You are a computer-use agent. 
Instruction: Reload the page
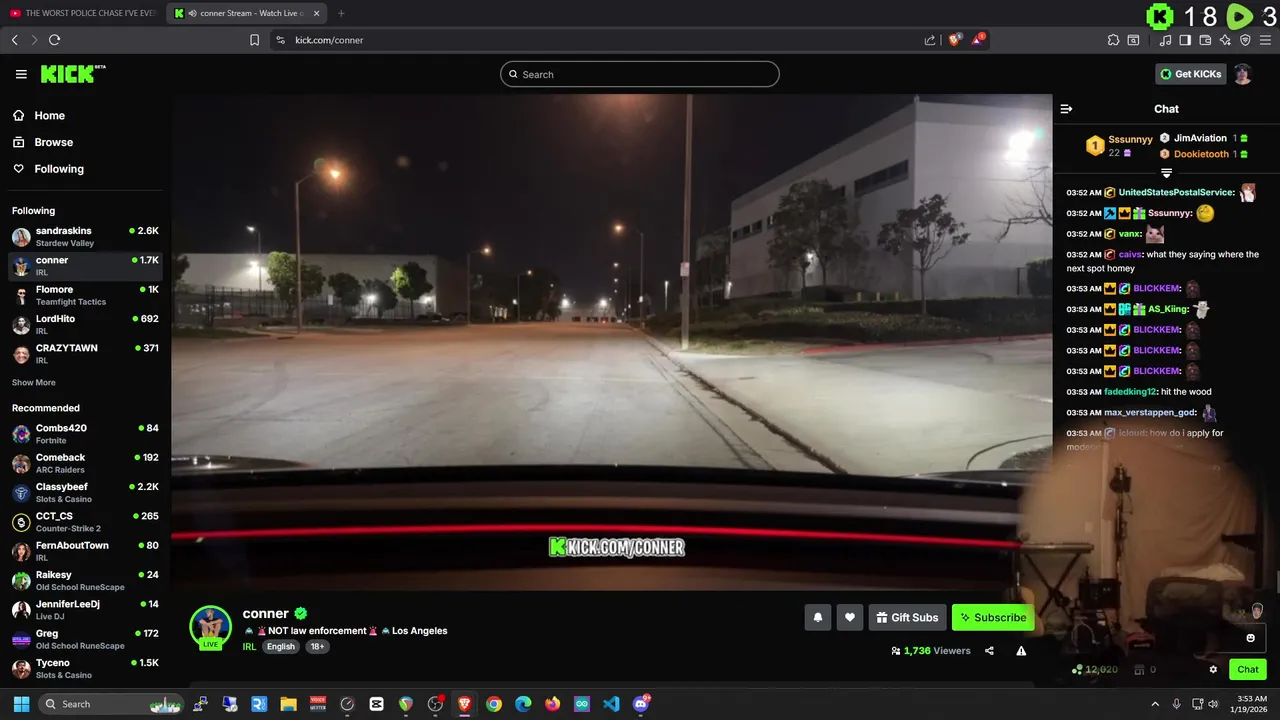(x=54, y=40)
